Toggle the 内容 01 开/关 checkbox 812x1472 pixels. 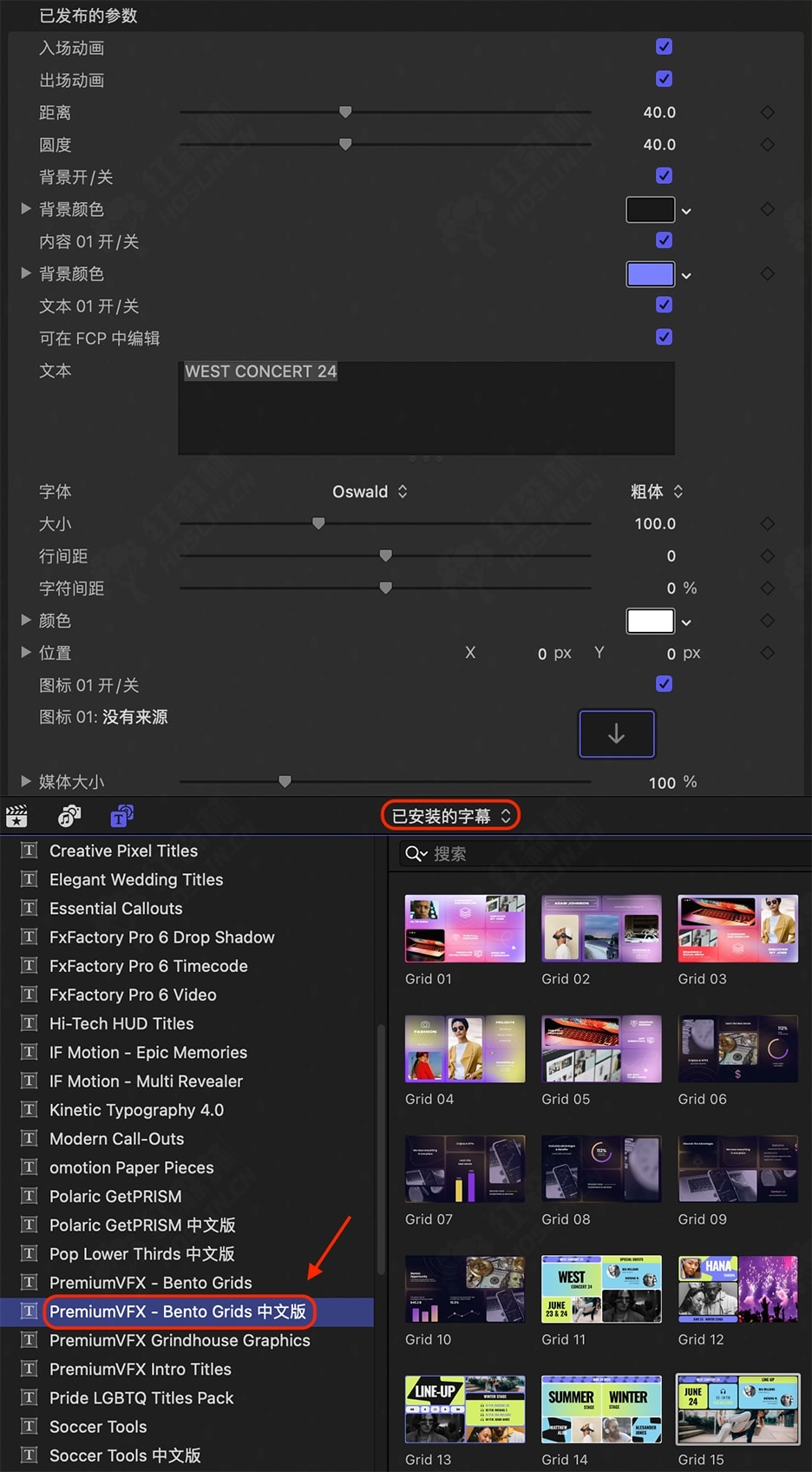pyautogui.click(x=665, y=240)
